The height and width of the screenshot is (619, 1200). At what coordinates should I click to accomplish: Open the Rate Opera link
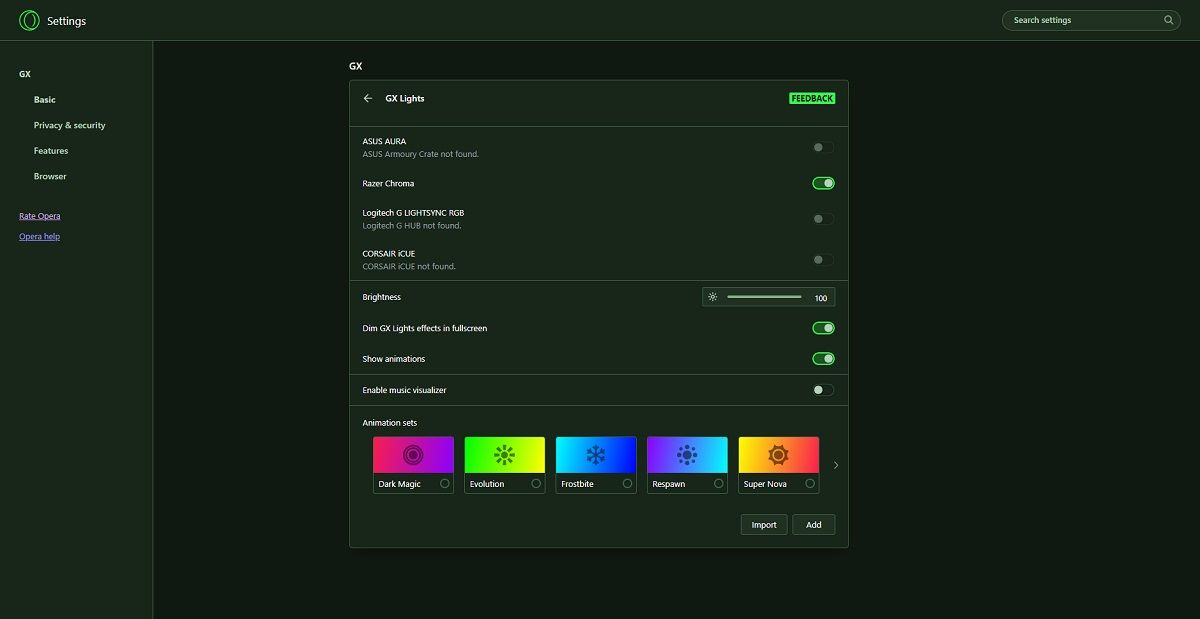(x=38, y=215)
